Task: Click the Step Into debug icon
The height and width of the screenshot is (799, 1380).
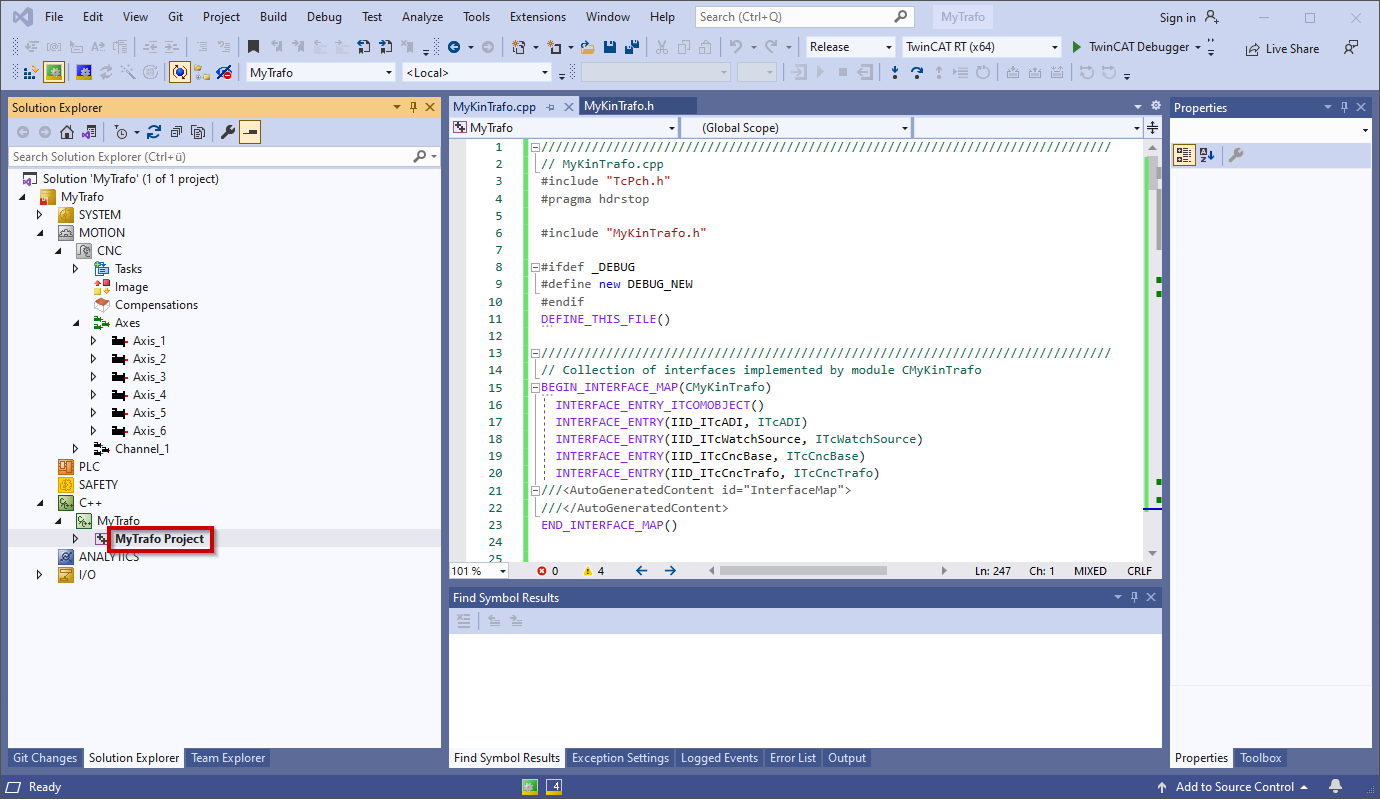Action: (895, 72)
